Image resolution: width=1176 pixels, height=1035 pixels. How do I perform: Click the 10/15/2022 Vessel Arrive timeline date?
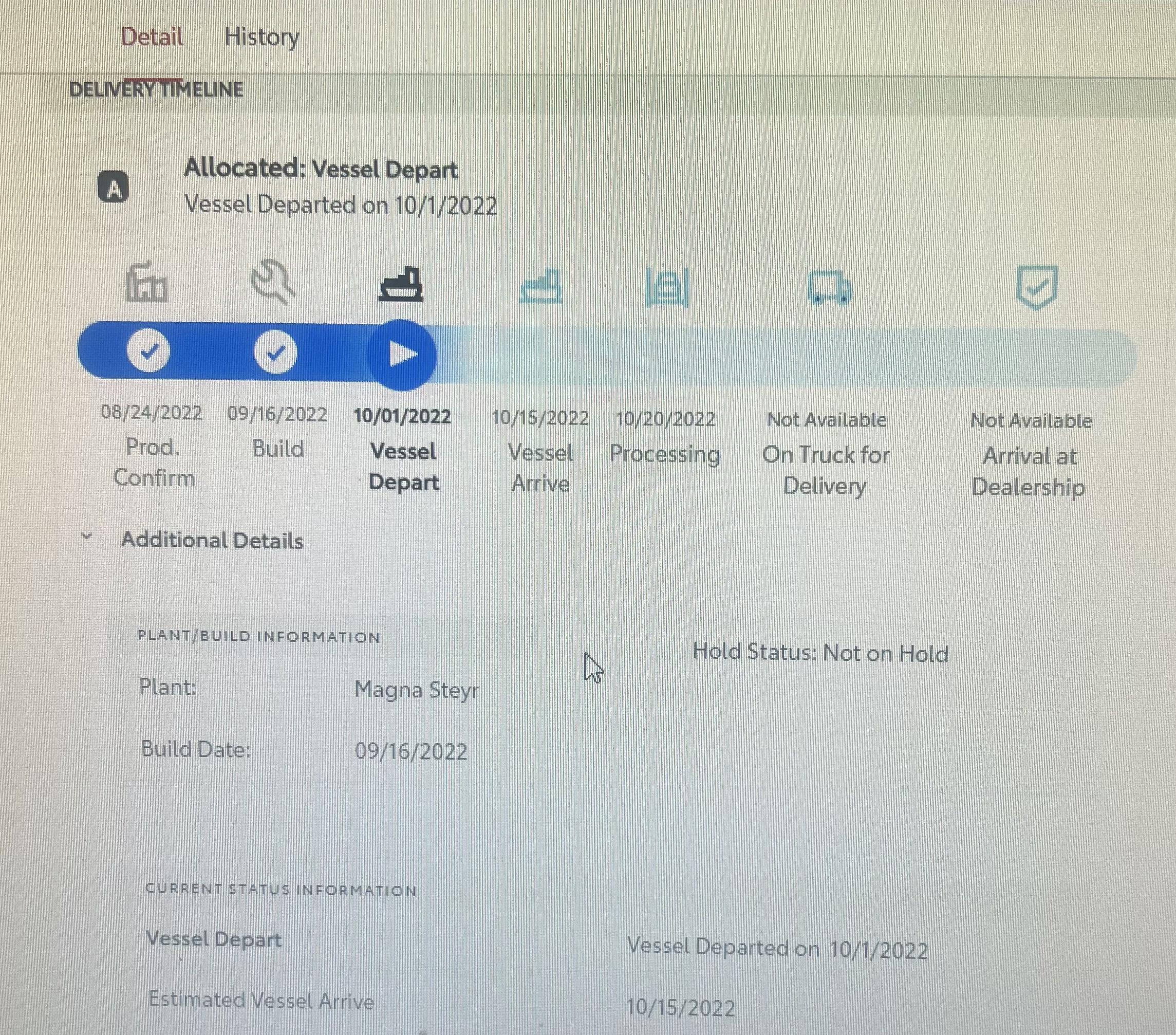540,418
